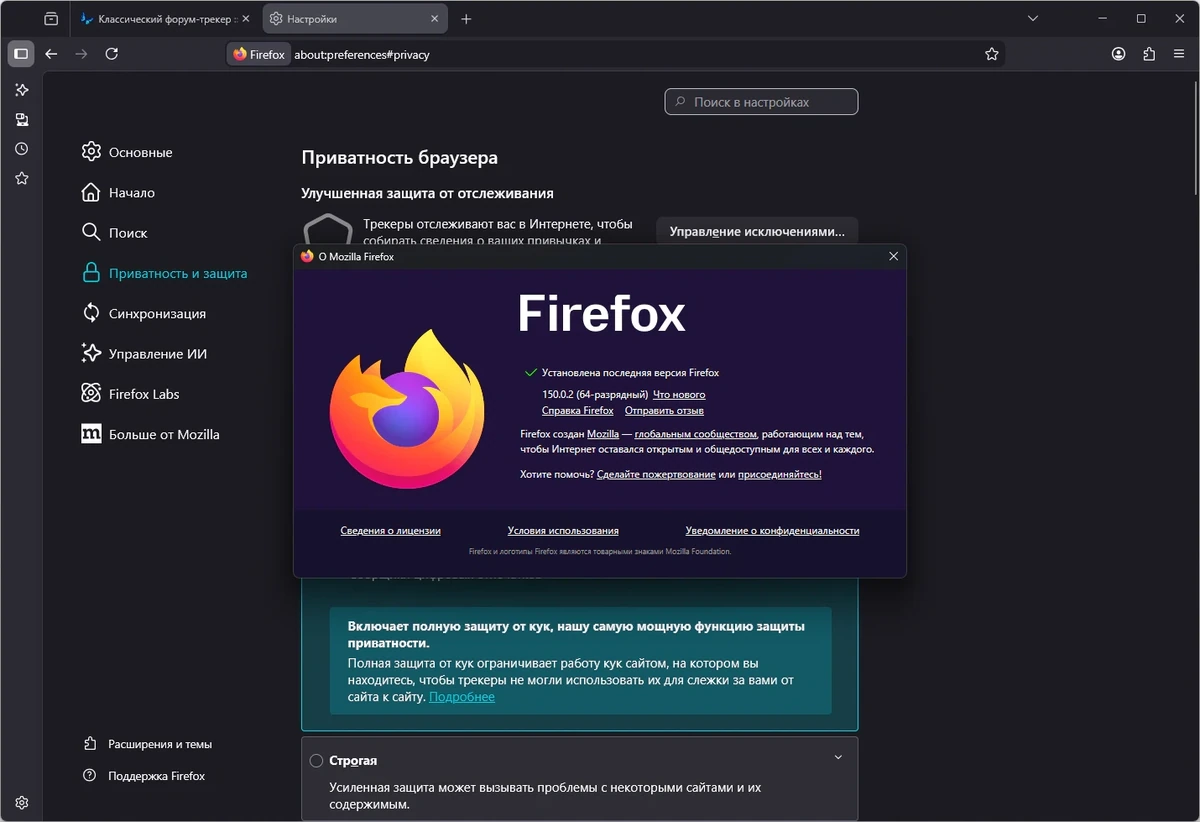Screen dimensions: 1200x822
Task: List all tabs with the chevron button
Action: pos(1033,19)
